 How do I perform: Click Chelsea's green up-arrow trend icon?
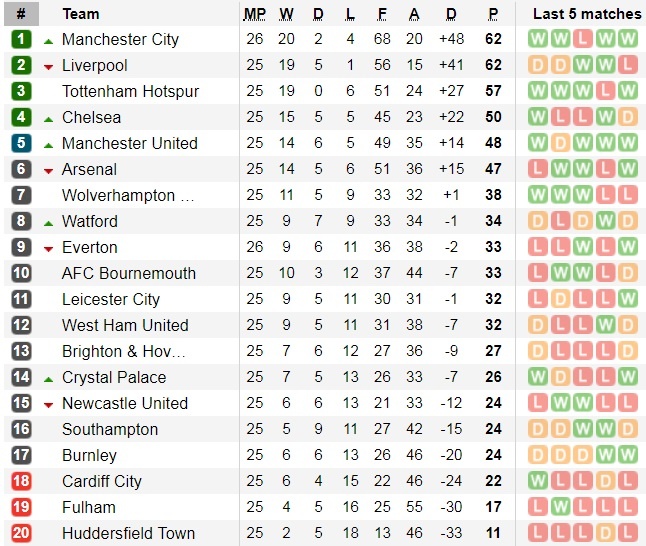coord(48,118)
